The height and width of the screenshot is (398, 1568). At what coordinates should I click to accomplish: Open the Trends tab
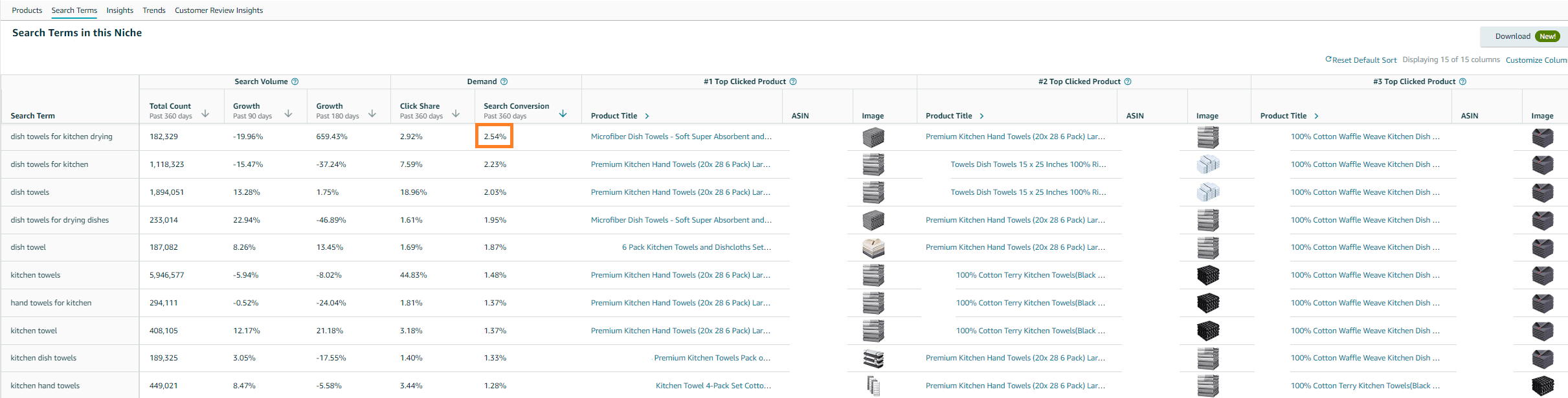pyautogui.click(x=154, y=10)
